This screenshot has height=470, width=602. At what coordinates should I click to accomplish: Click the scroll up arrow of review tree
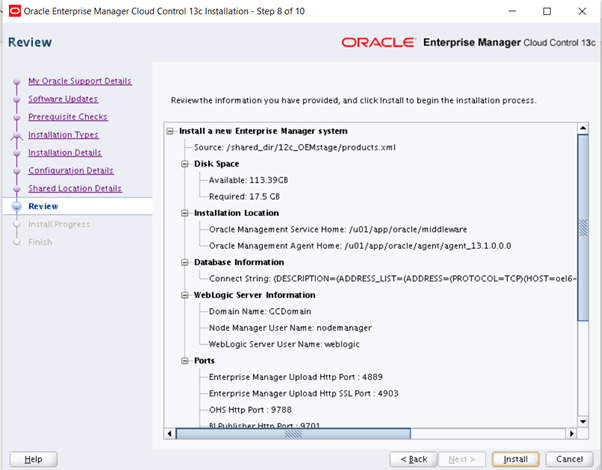(x=582, y=129)
